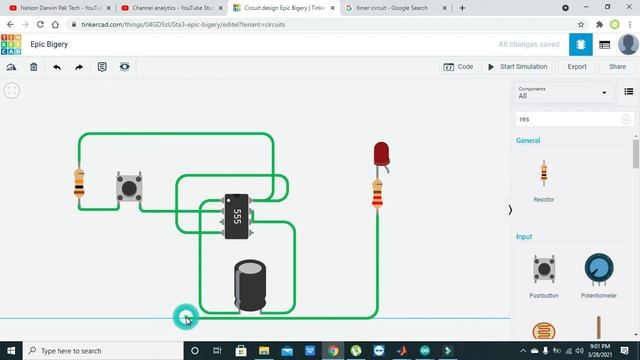The image size is (640, 360).
Task: Click the General category heading
Action: tap(528, 140)
